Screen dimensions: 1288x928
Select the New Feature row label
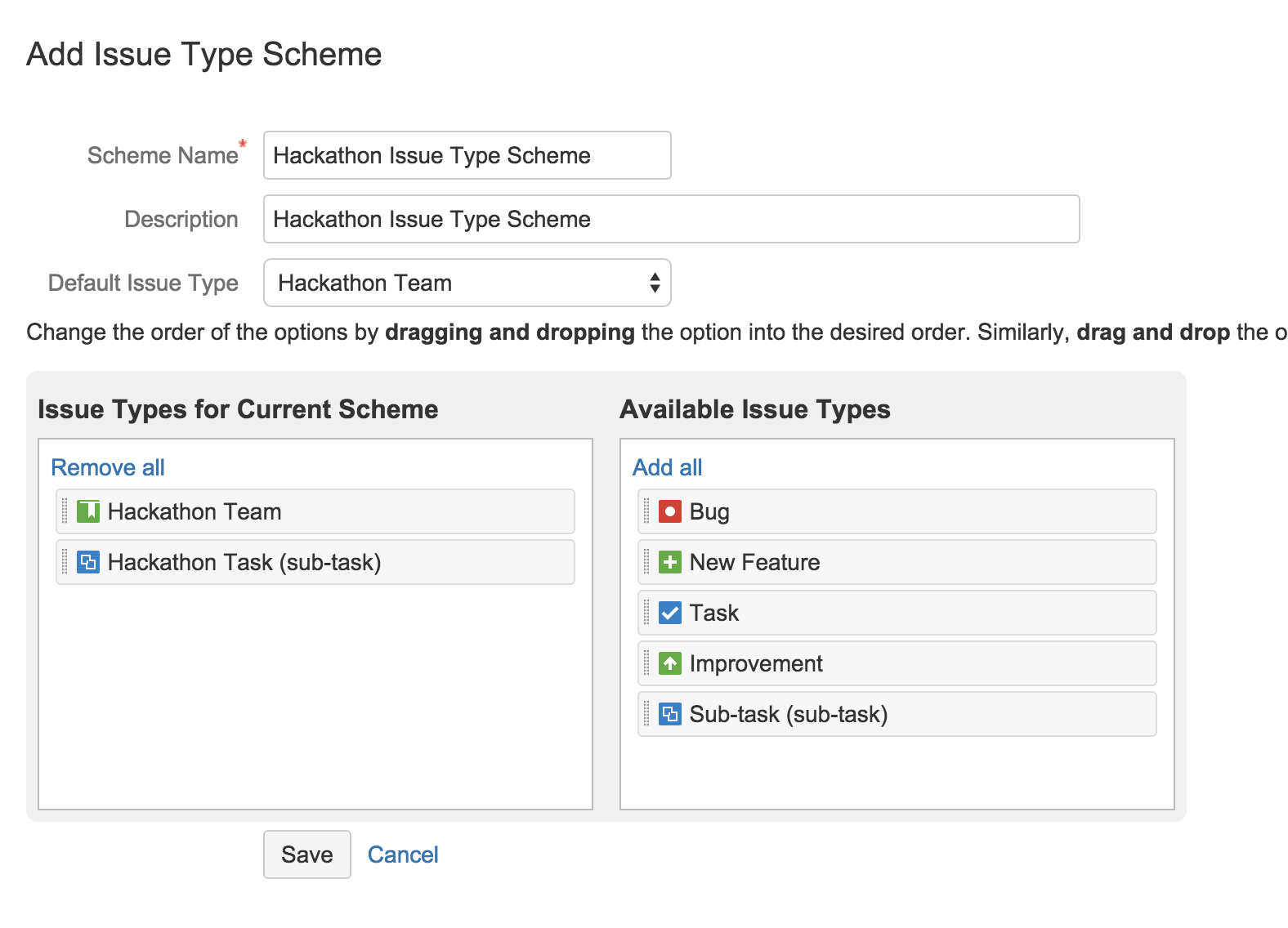click(754, 562)
